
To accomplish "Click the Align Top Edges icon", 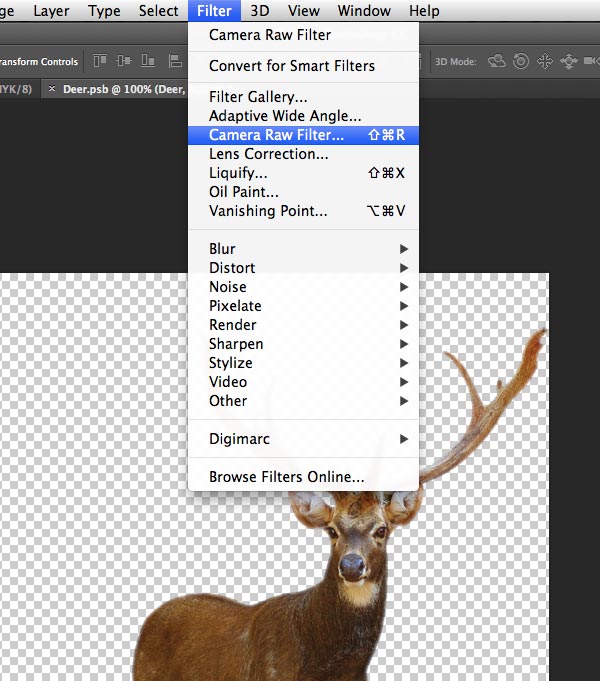I will coord(100,62).
